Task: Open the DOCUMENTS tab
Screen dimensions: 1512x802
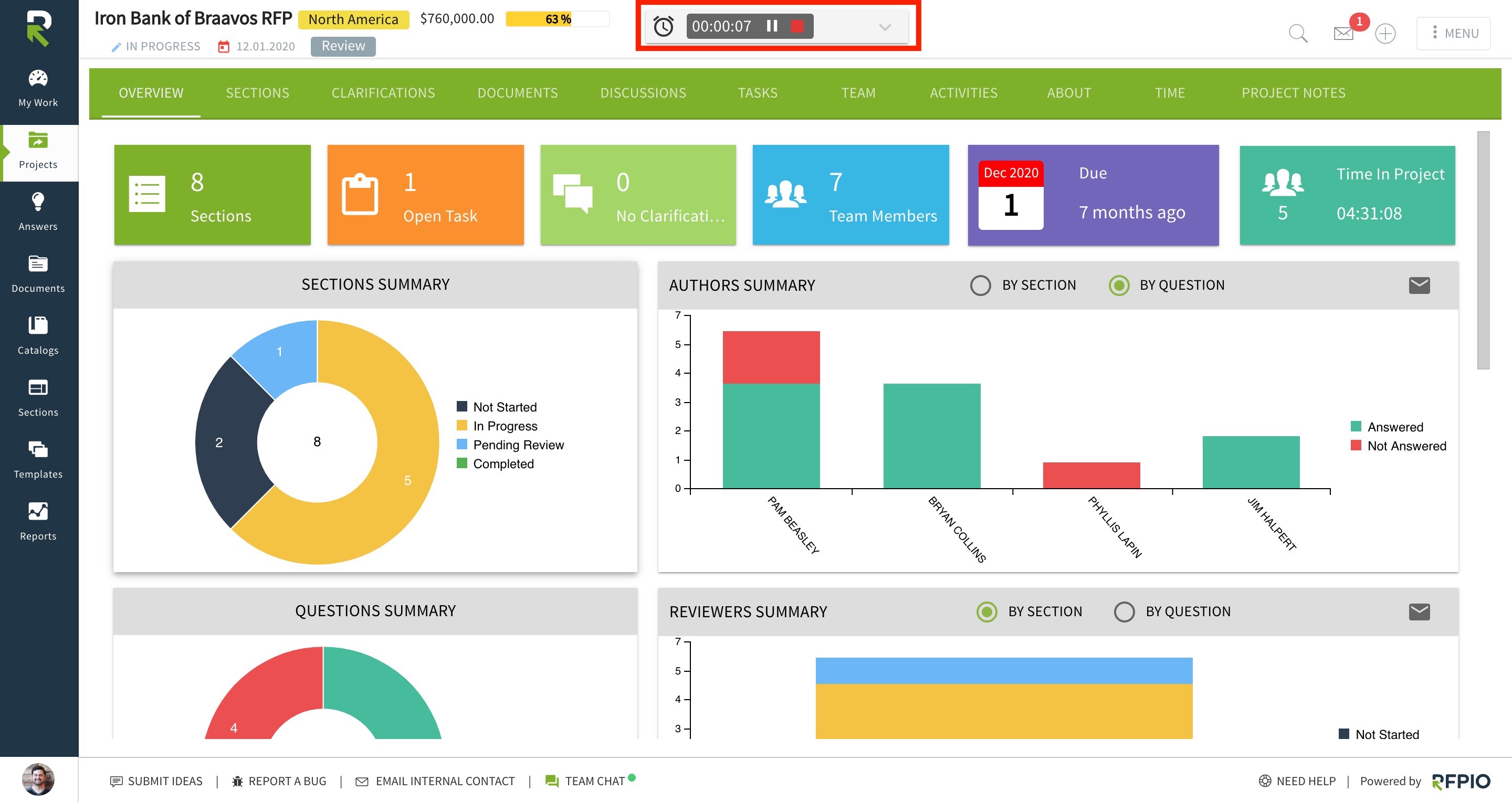Action: 517,93
